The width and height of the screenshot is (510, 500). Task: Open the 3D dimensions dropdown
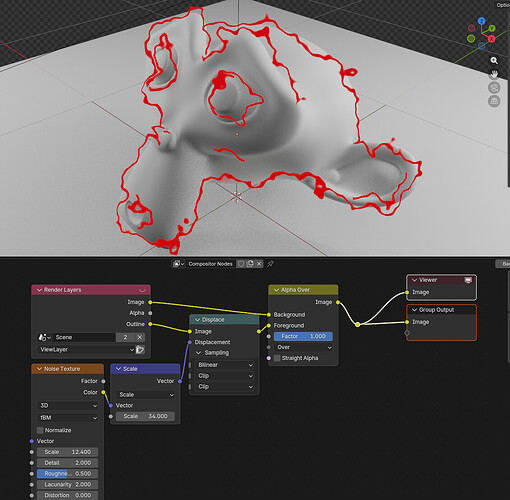(68, 405)
